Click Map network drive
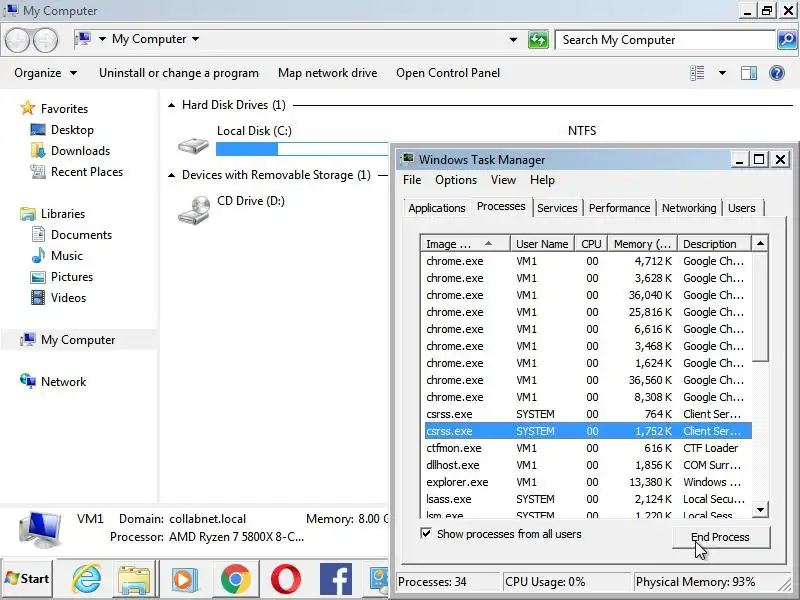 click(328, 73)
